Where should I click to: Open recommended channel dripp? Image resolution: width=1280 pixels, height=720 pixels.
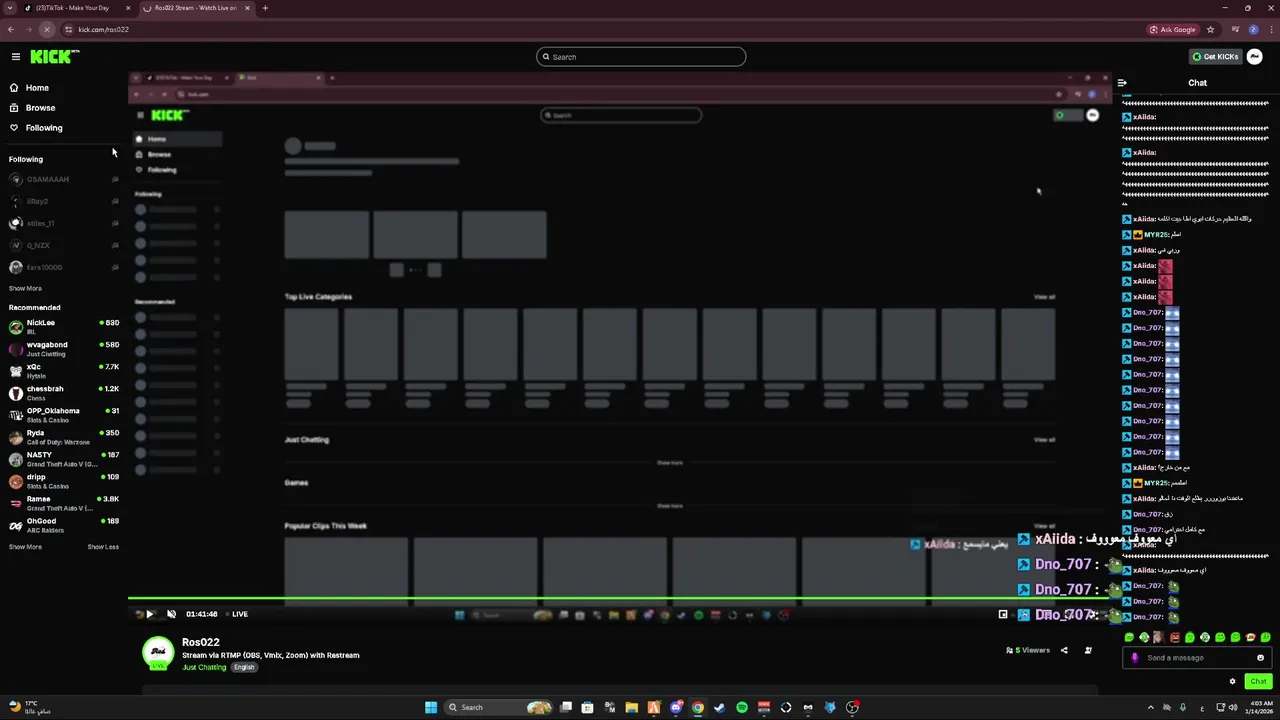tap(63, 481)
